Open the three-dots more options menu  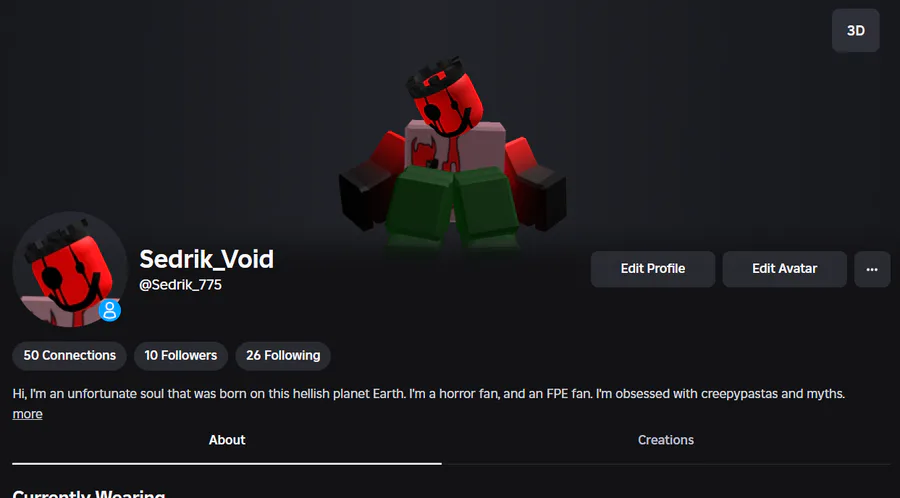[872, 269]
